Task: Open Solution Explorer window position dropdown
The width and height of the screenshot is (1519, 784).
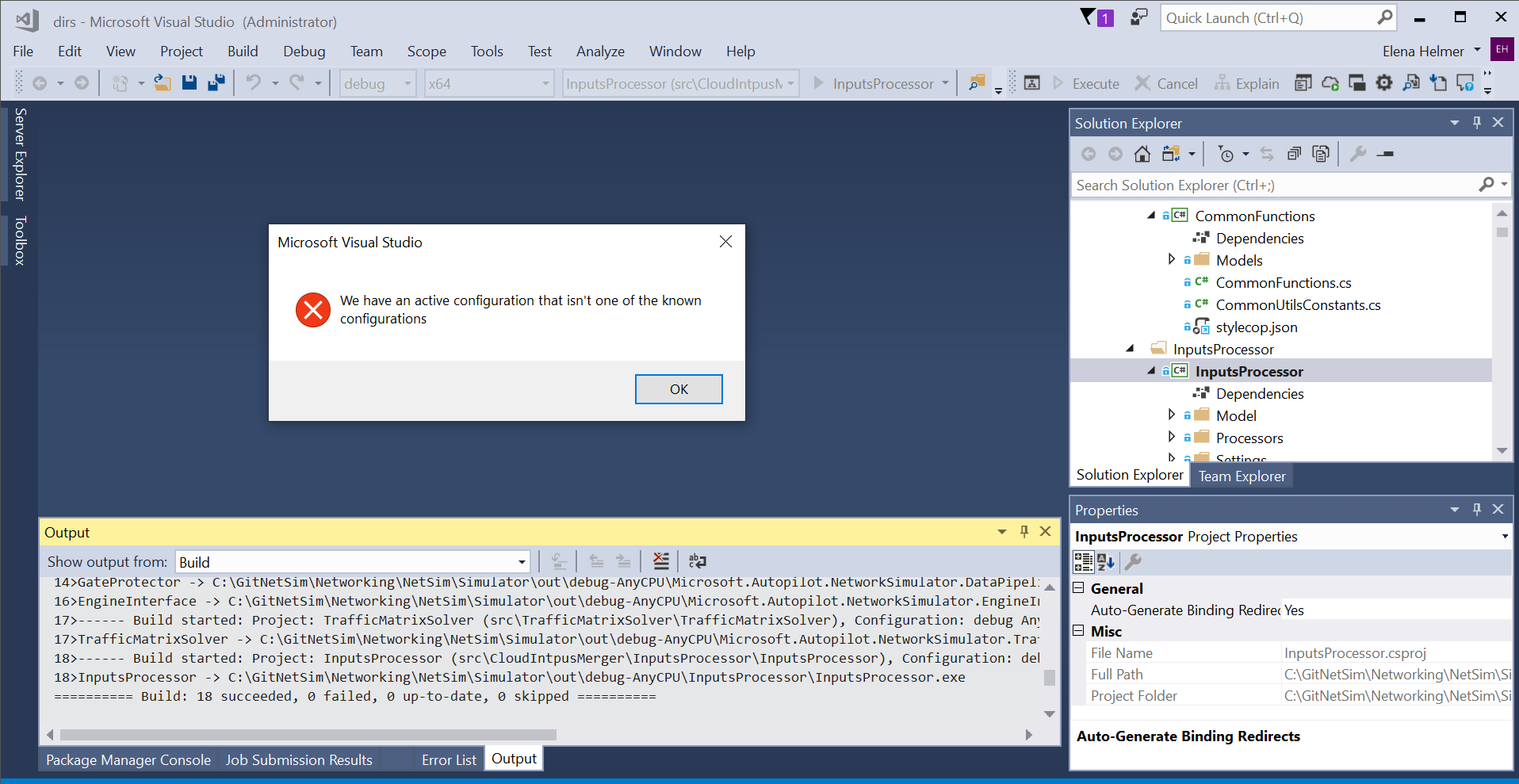Action: click(1455, 123)
